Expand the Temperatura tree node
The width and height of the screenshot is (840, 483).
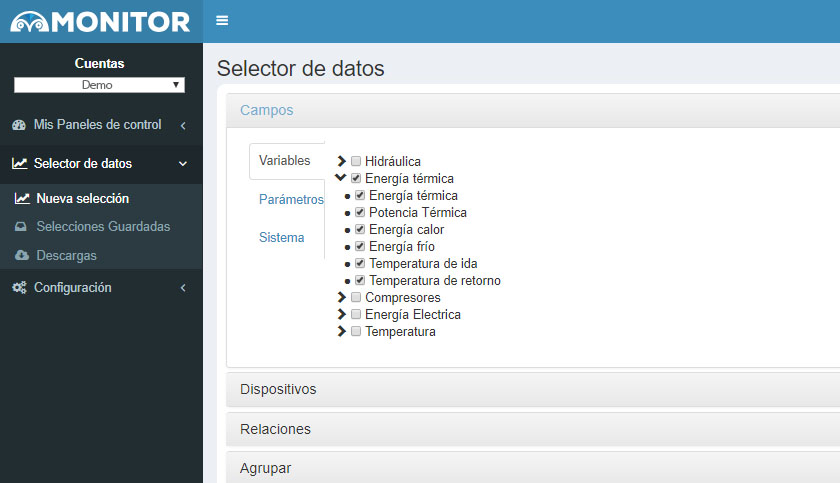coord(341,331)
